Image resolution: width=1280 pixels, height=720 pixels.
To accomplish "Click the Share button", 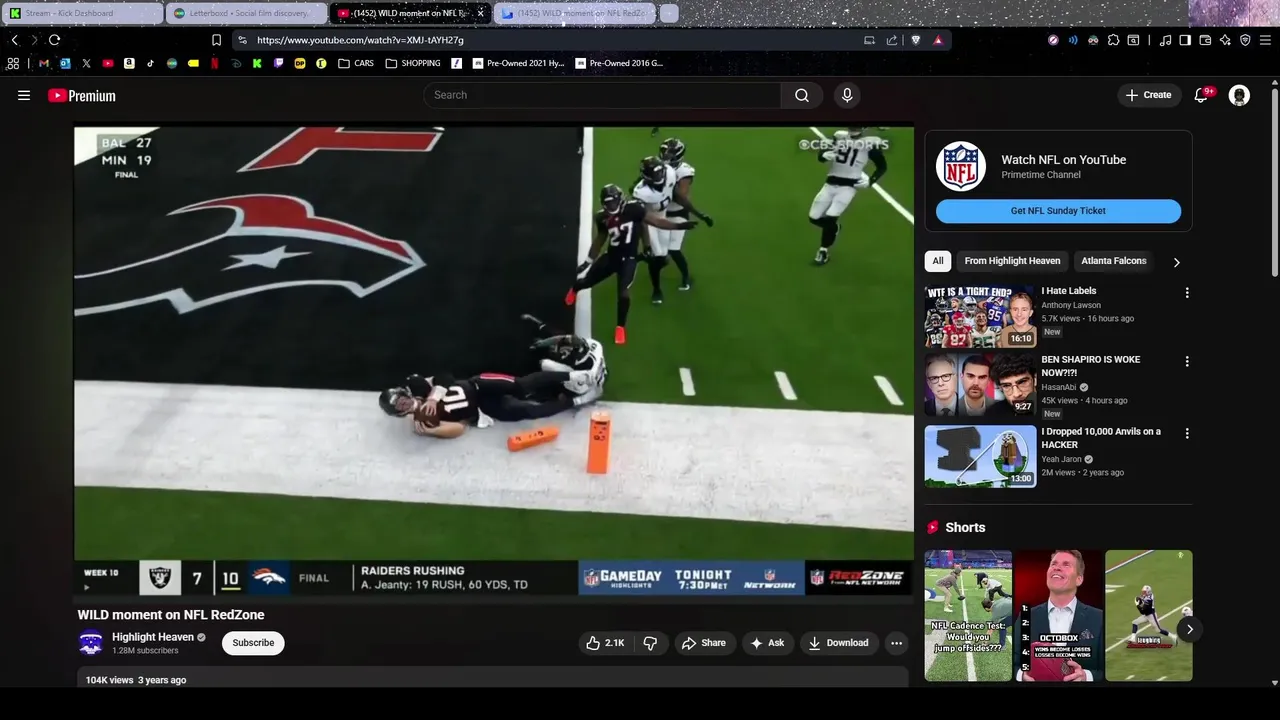I will point(704,643).
